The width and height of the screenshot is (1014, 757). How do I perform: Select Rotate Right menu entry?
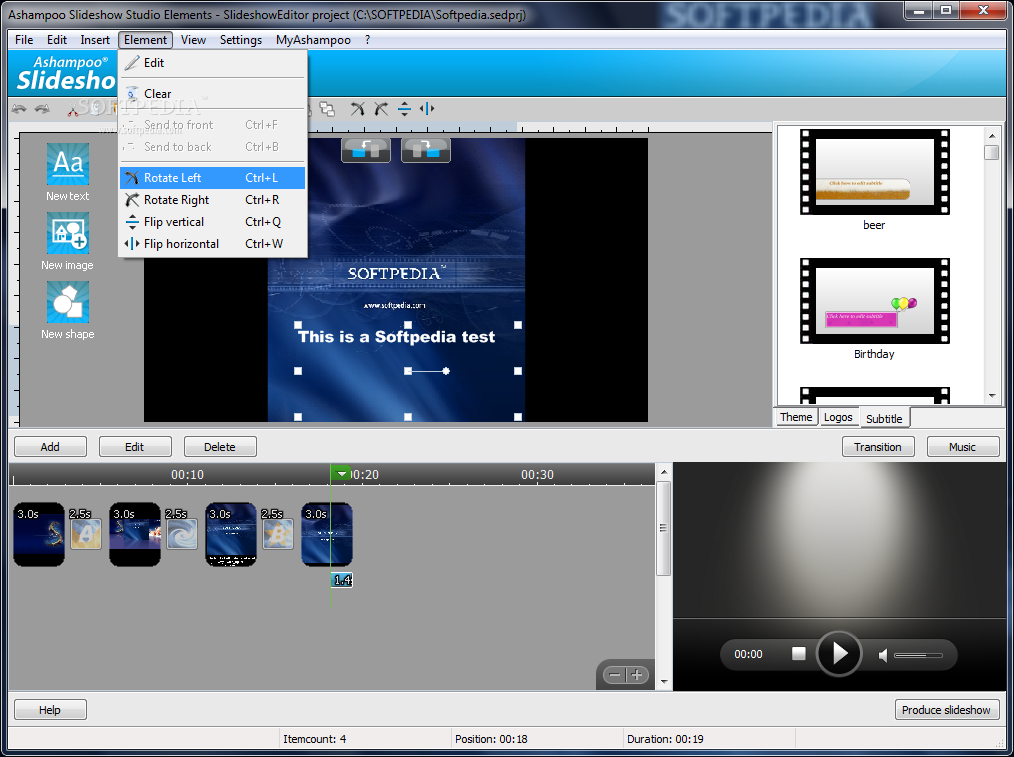pos(212,200)
